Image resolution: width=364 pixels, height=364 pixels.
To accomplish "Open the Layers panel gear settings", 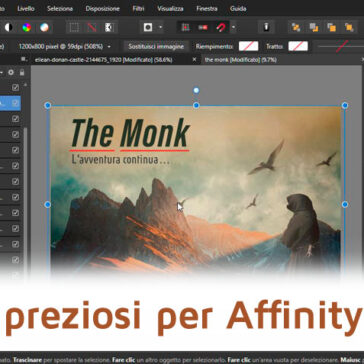I will point(11,72).
